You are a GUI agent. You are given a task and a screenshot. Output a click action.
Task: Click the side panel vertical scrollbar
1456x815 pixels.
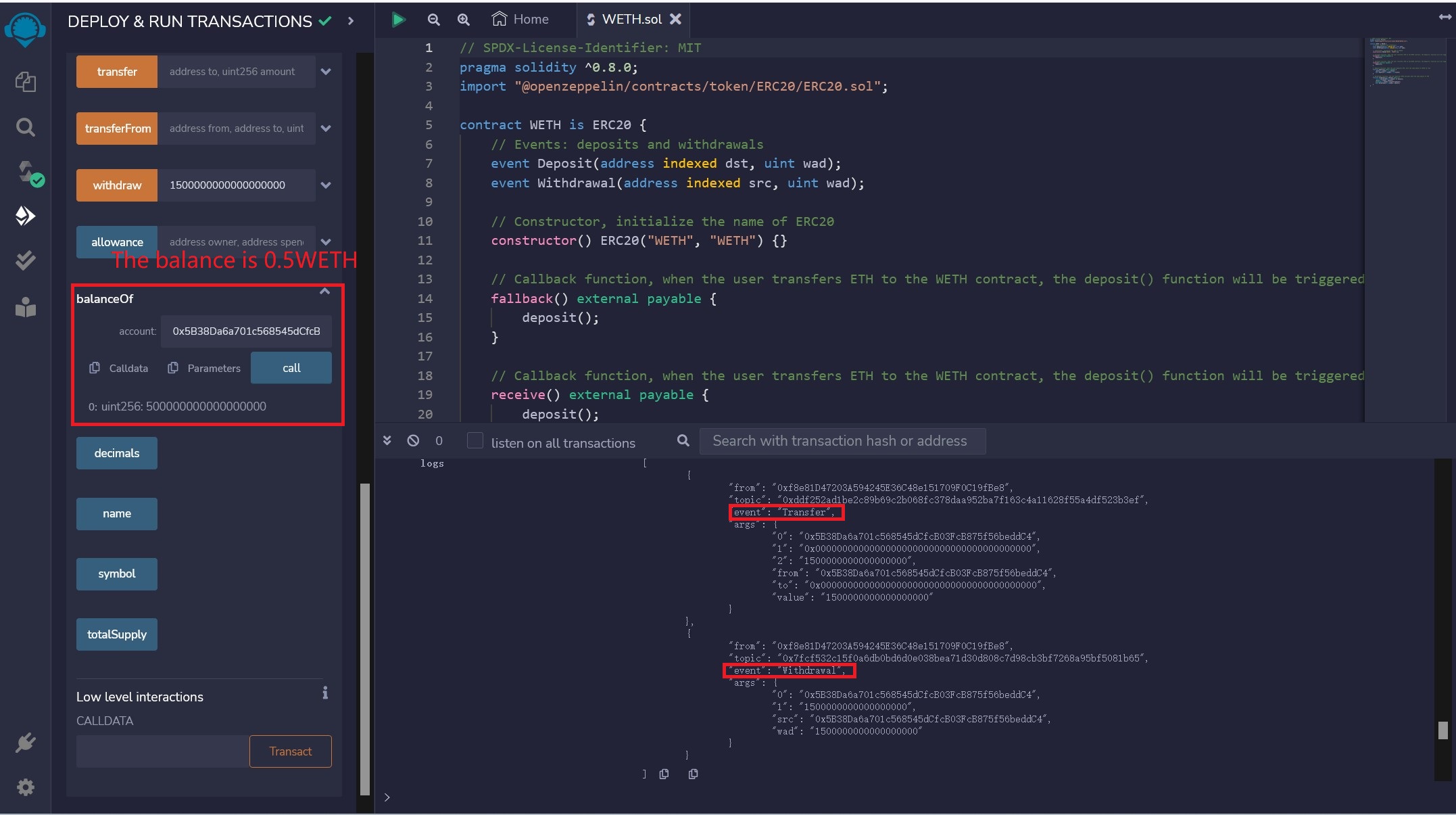point(365,639)
